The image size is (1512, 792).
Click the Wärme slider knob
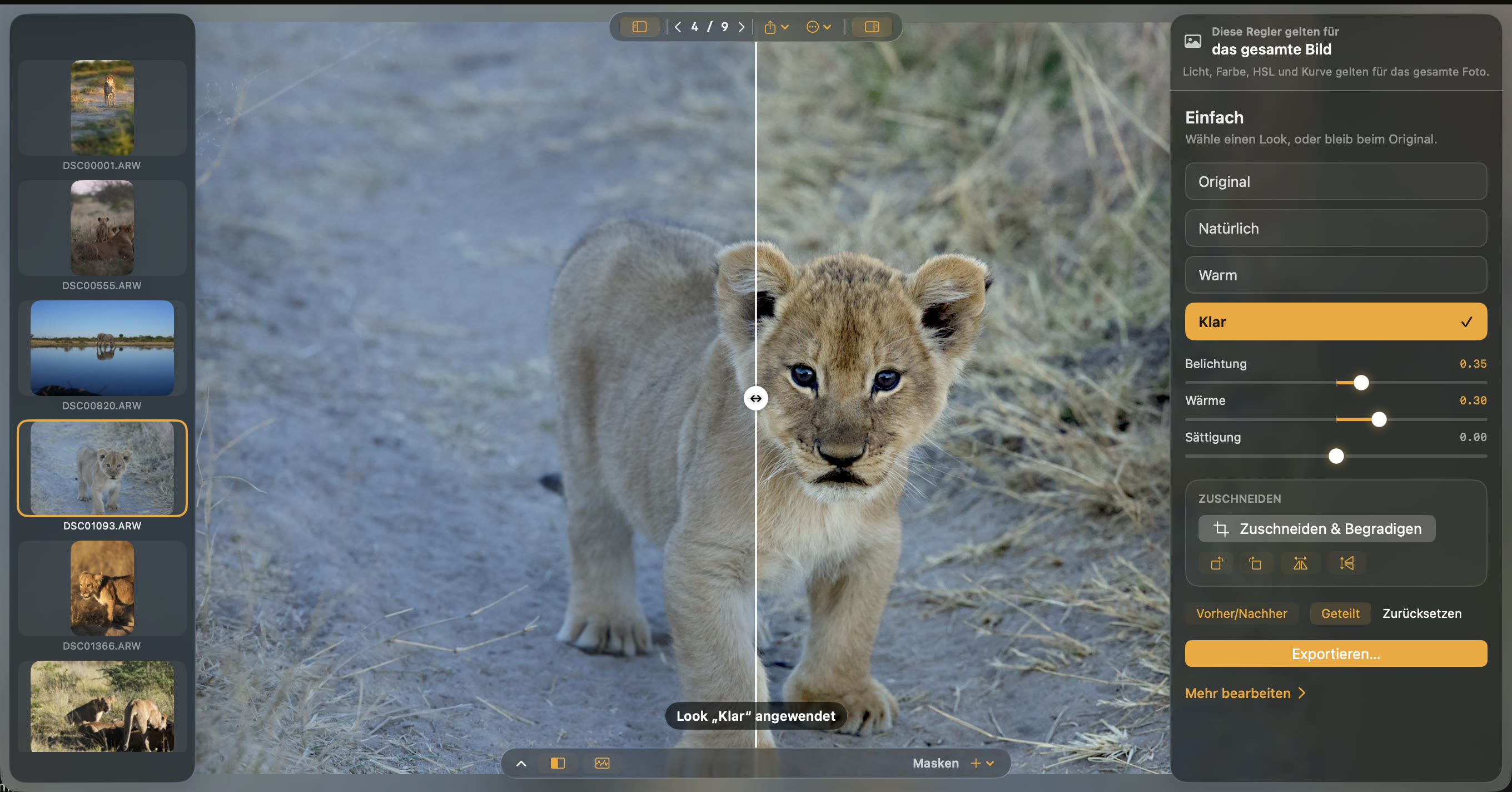click(x=1379, y=419)
